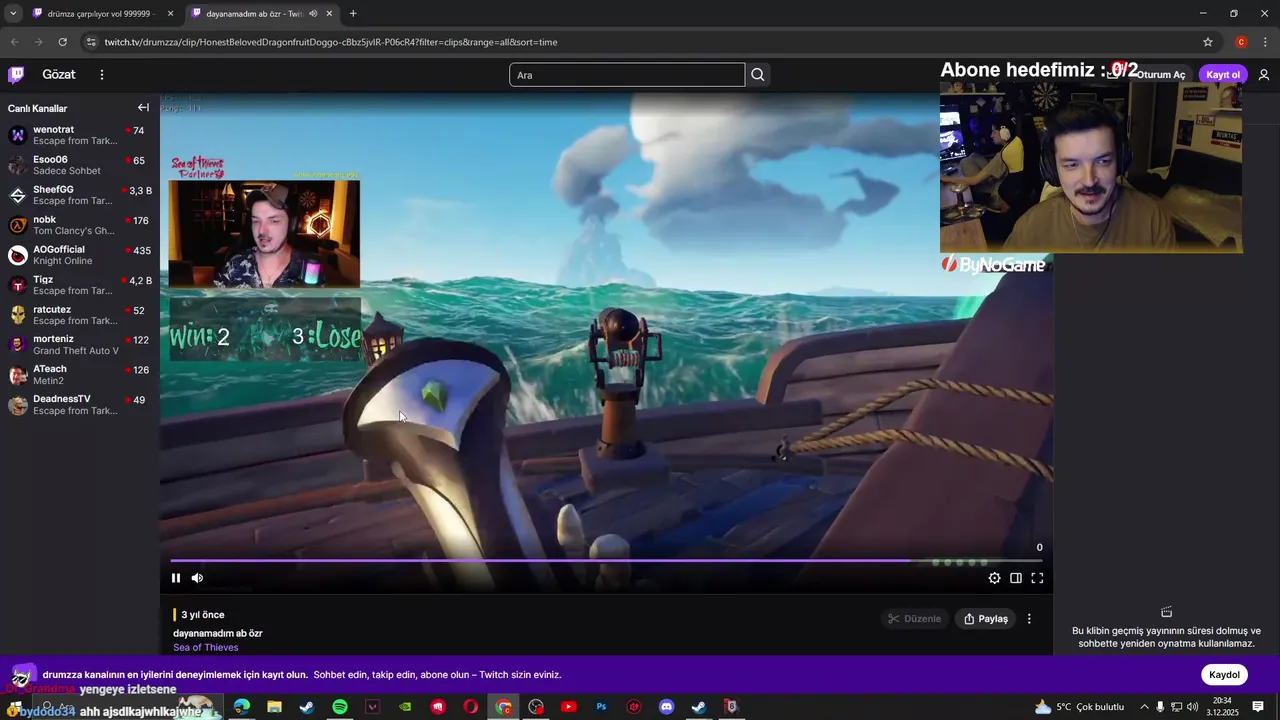Collapse the Canlı Kanallar sidebar
The height and width of the screenshot is (720, 1280).
click(x=143, y=108)
